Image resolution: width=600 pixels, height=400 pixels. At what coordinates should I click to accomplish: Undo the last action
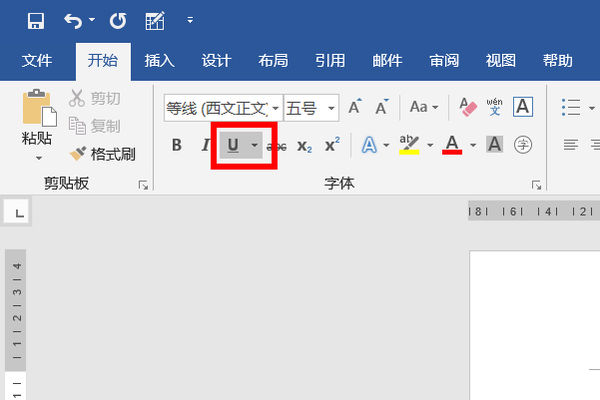(x=73, y=21)
